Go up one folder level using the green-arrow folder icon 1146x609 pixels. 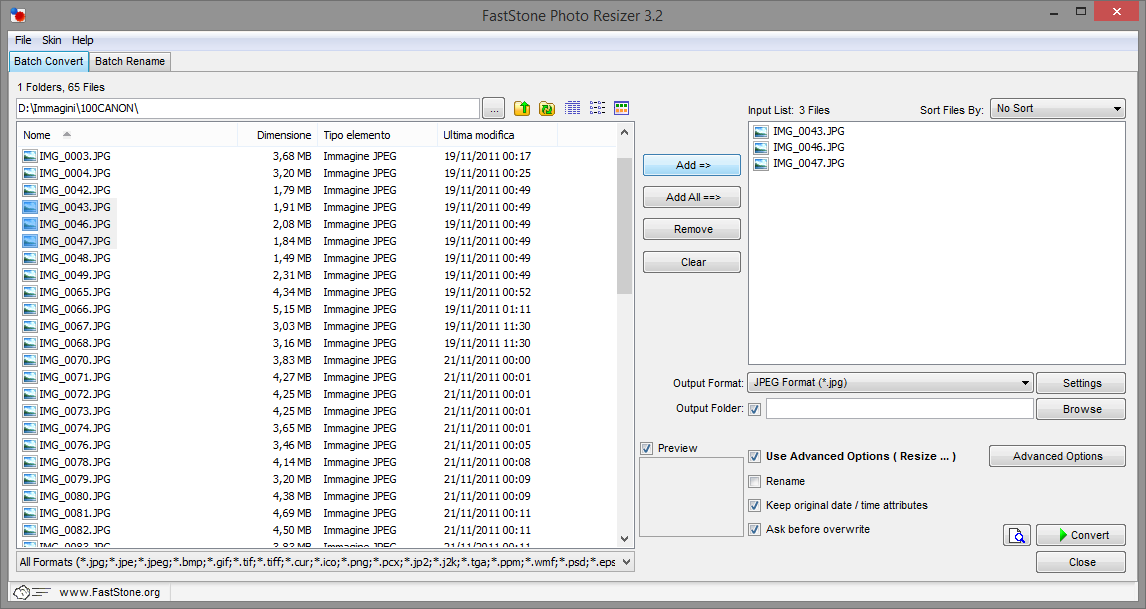522,108
